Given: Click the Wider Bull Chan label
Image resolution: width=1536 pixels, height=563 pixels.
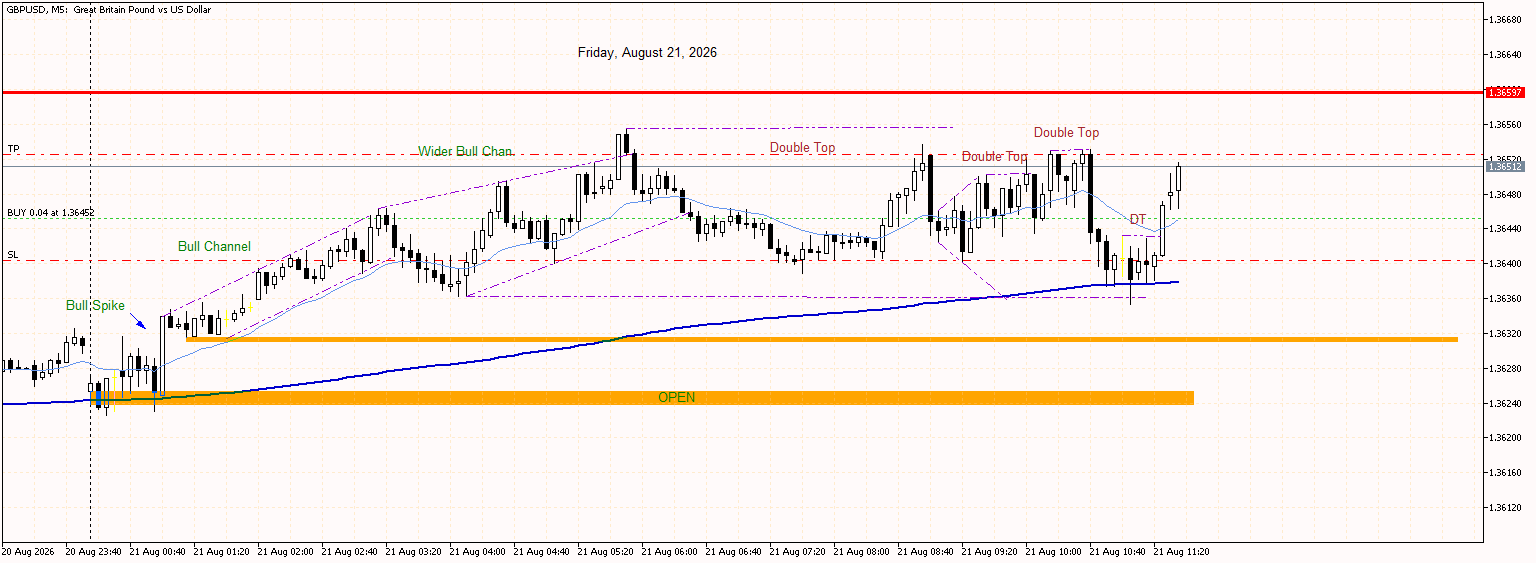Looking at the screenshot, I should (465, 151).
